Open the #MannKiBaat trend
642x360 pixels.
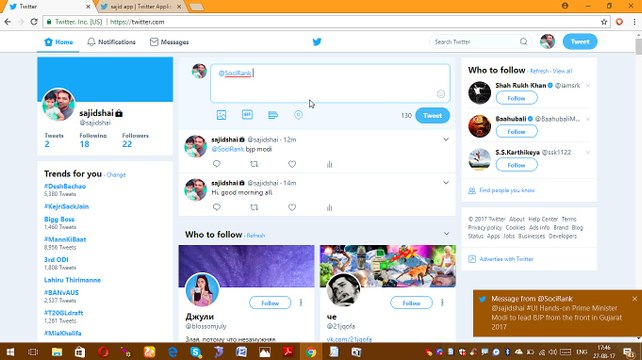(65, 240)
